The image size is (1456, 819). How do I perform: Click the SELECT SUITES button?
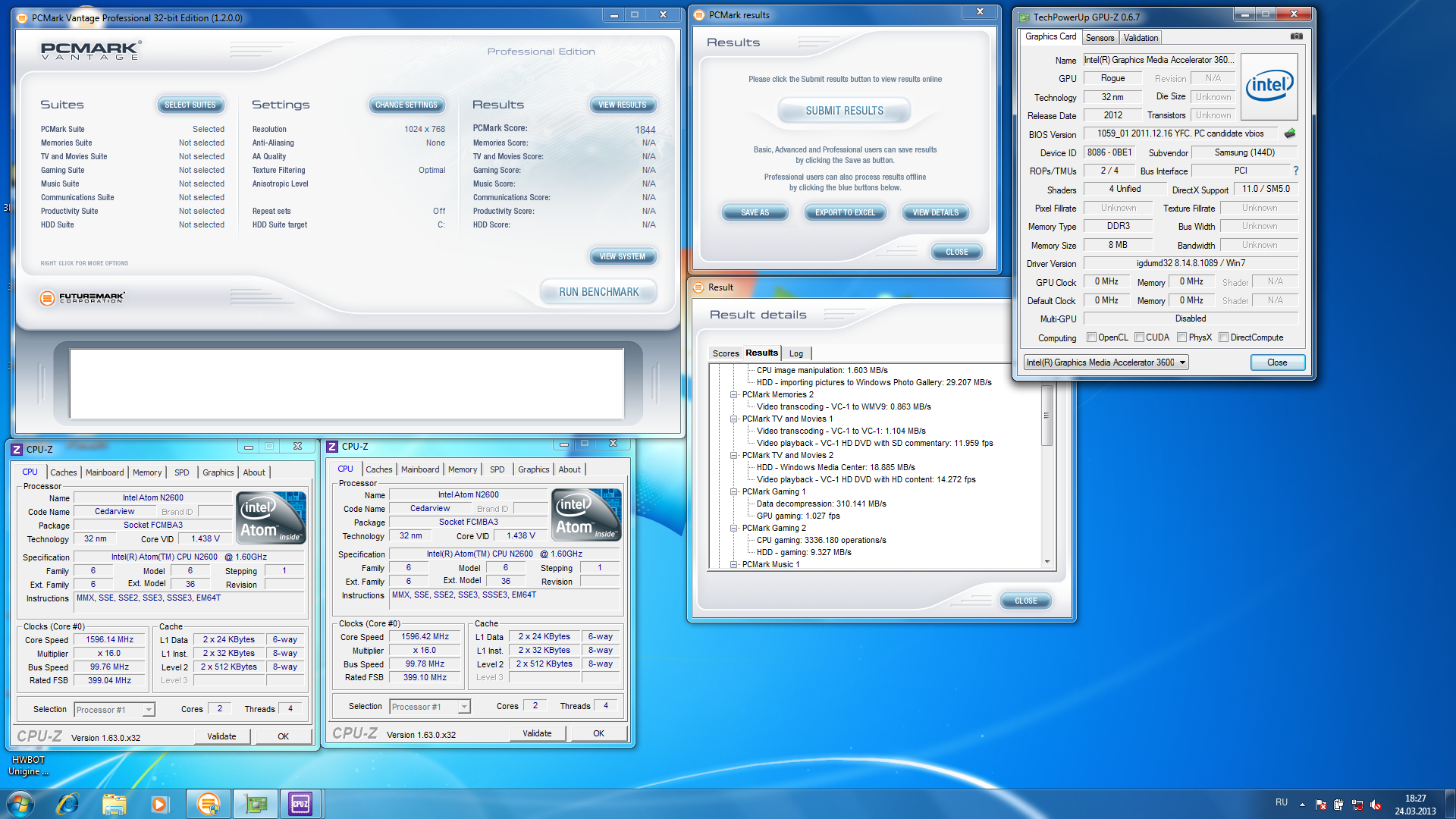coord(190,105)
